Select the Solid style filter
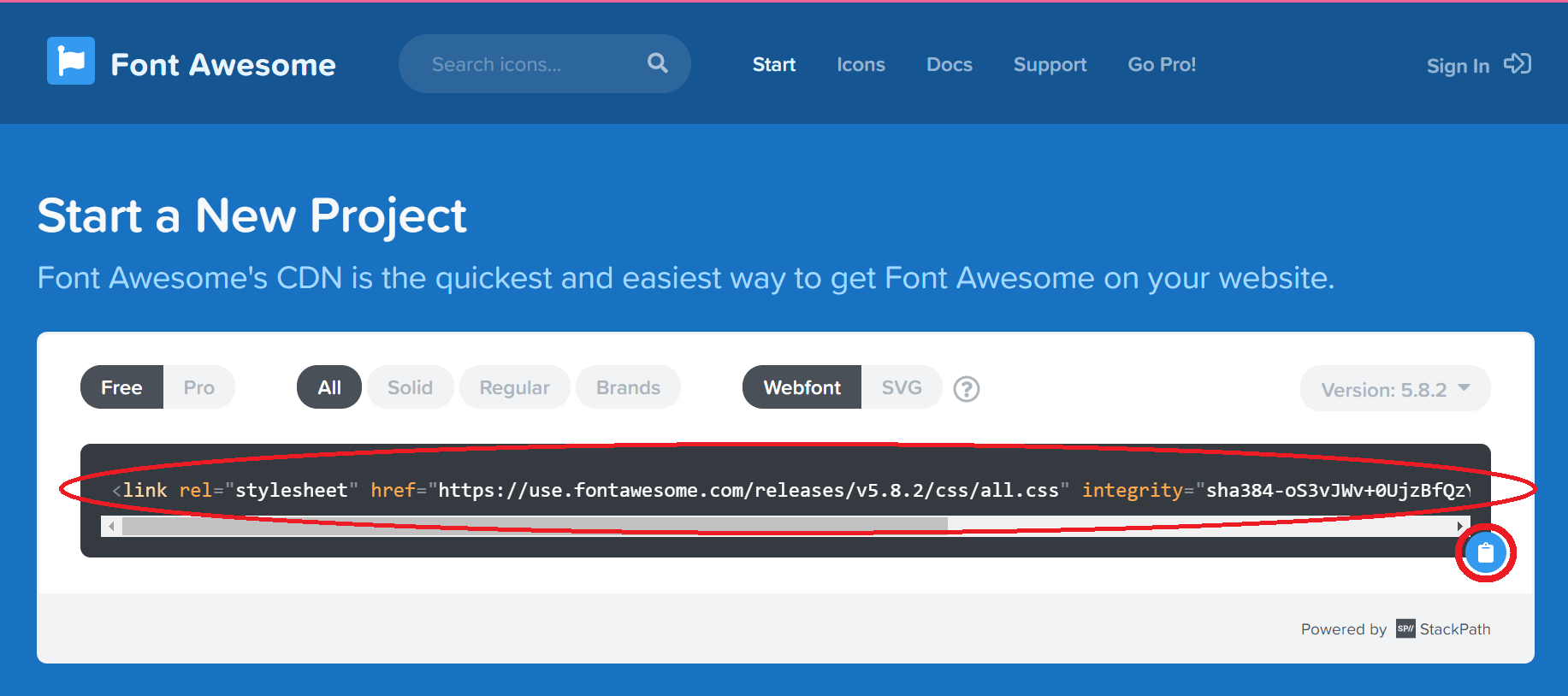The width and height of the screenshot is (1568, 696). coord(411,387)
